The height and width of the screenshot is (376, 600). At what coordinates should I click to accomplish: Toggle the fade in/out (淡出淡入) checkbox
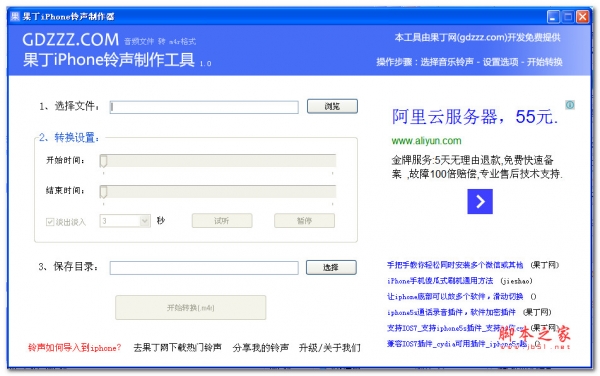point(50,222)
